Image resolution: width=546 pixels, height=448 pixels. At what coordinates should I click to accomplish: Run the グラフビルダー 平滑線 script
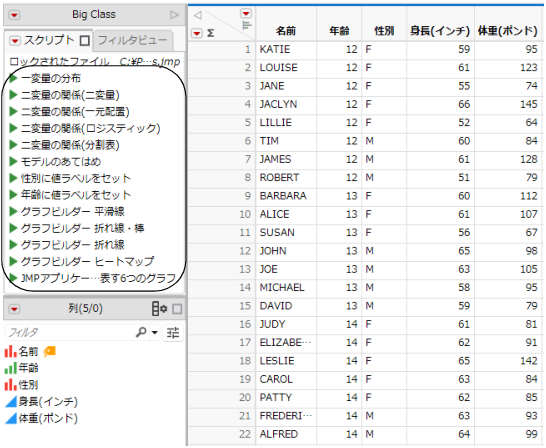(x=13, y=211)
